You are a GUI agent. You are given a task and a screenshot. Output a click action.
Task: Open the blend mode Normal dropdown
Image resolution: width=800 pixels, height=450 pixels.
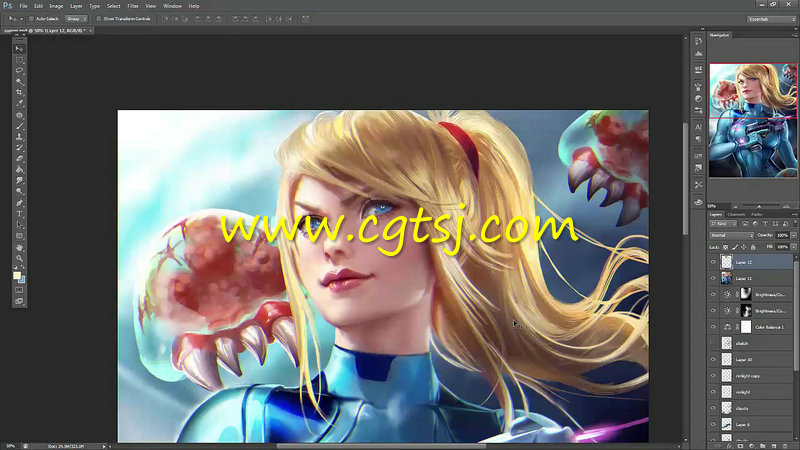coord(731,235)
